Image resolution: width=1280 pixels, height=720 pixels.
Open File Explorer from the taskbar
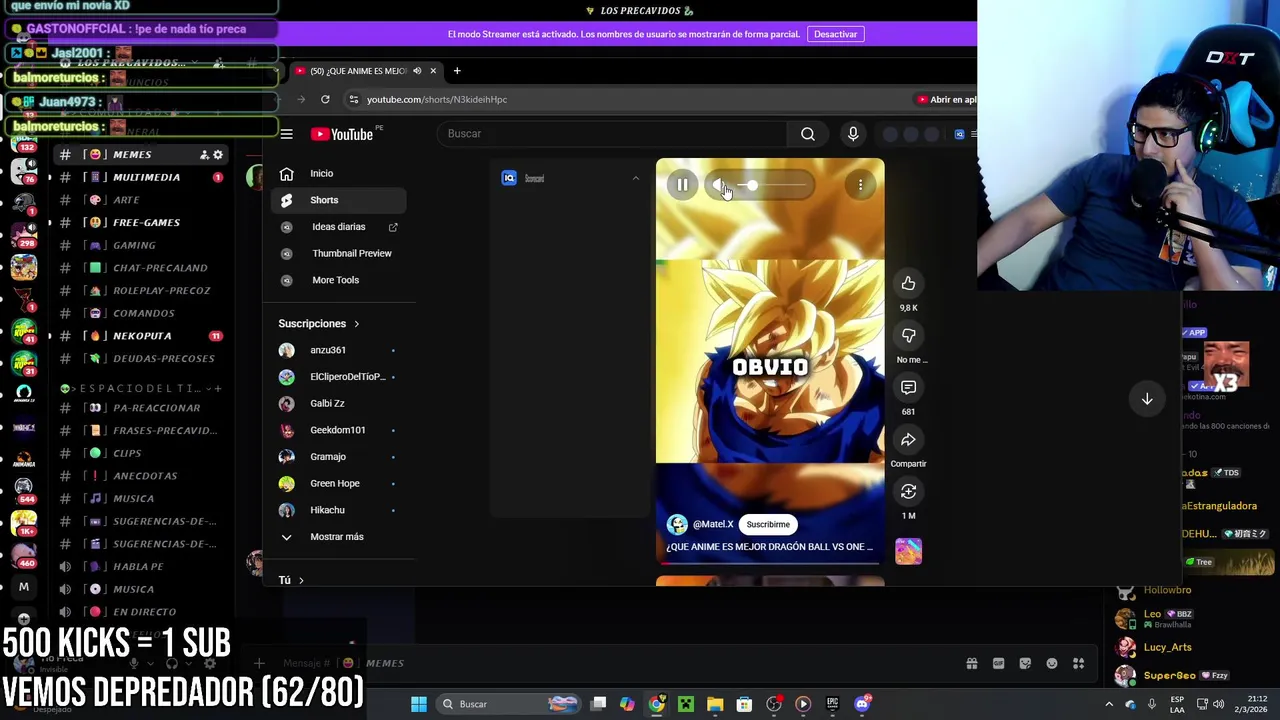point(715,704)
